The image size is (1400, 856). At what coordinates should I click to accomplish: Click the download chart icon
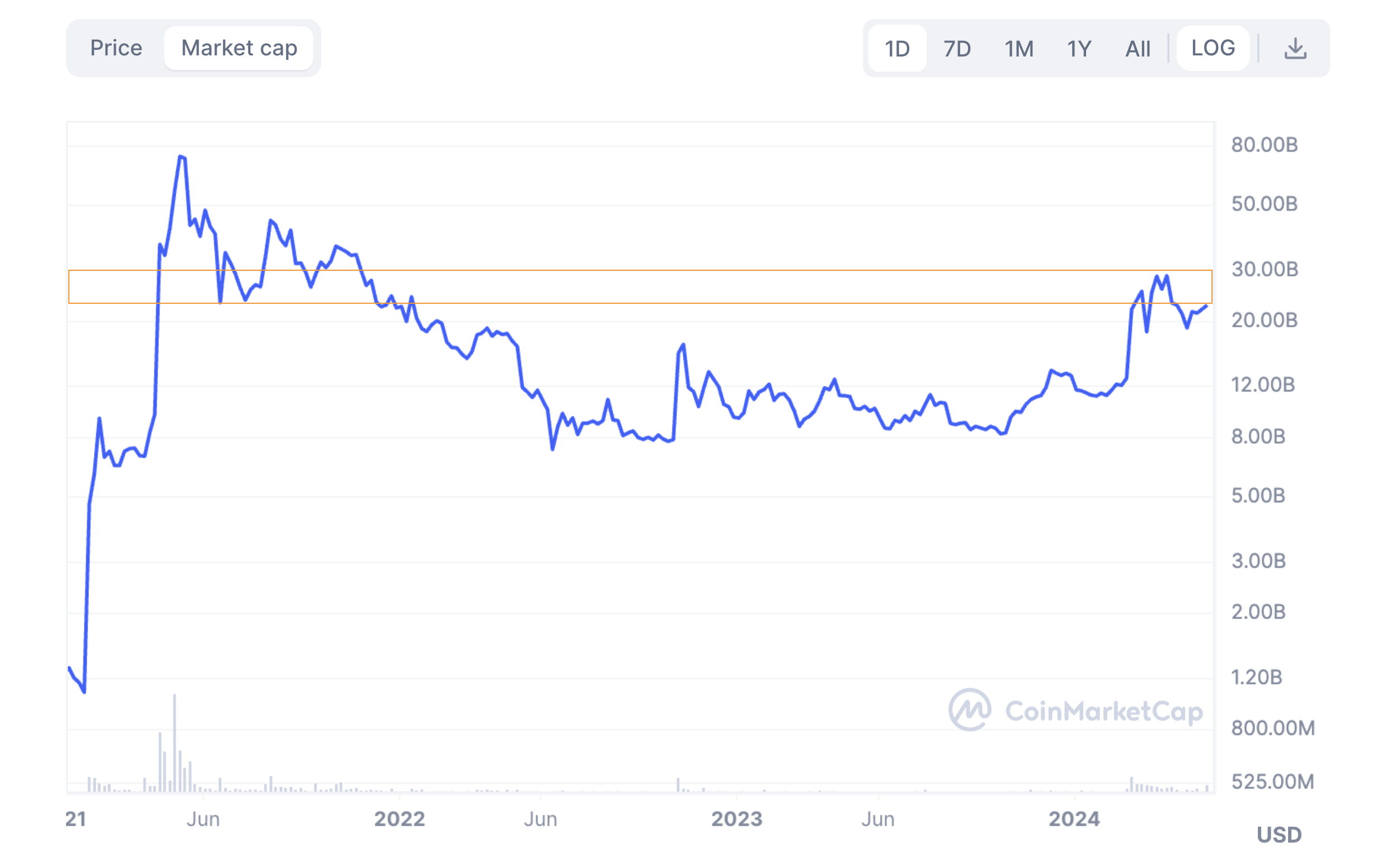pos(1295,49)
